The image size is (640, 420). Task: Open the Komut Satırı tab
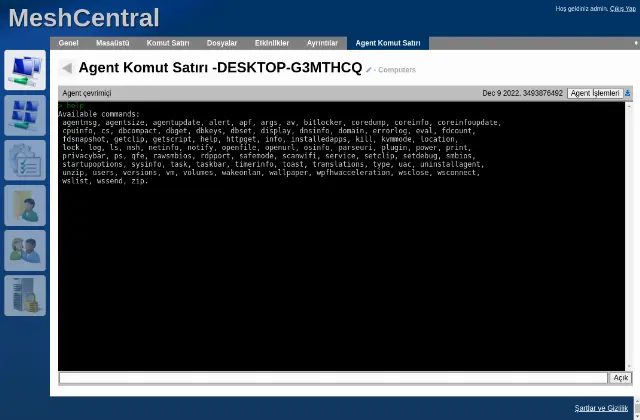coord(168,43)
